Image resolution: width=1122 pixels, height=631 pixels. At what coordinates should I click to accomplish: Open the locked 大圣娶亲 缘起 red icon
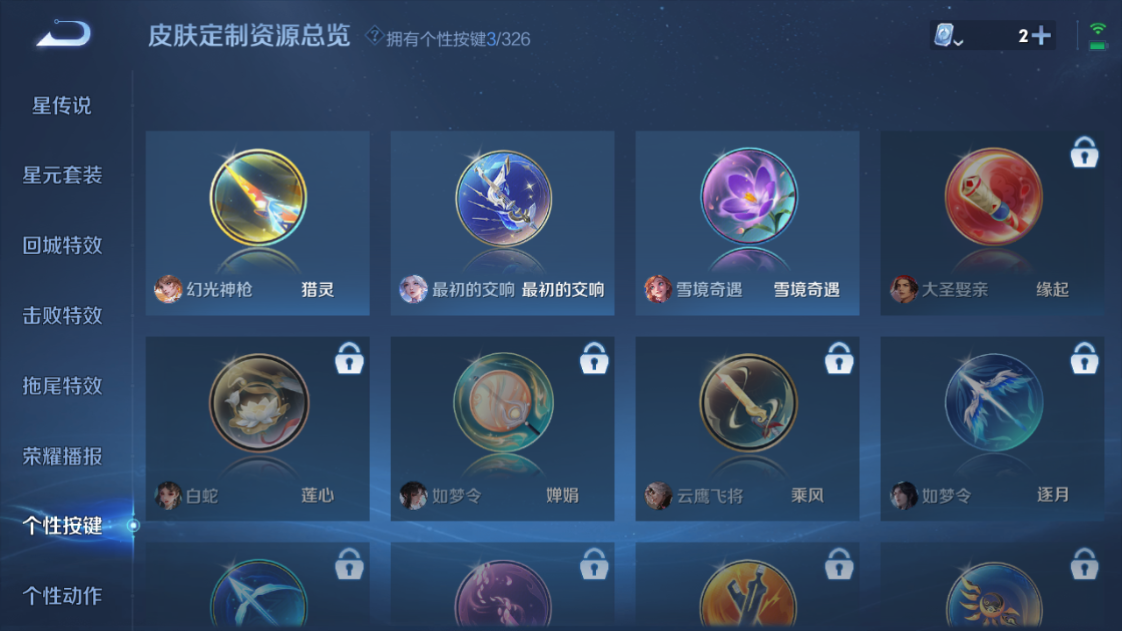pyautogui.click(x=993, y=197)
